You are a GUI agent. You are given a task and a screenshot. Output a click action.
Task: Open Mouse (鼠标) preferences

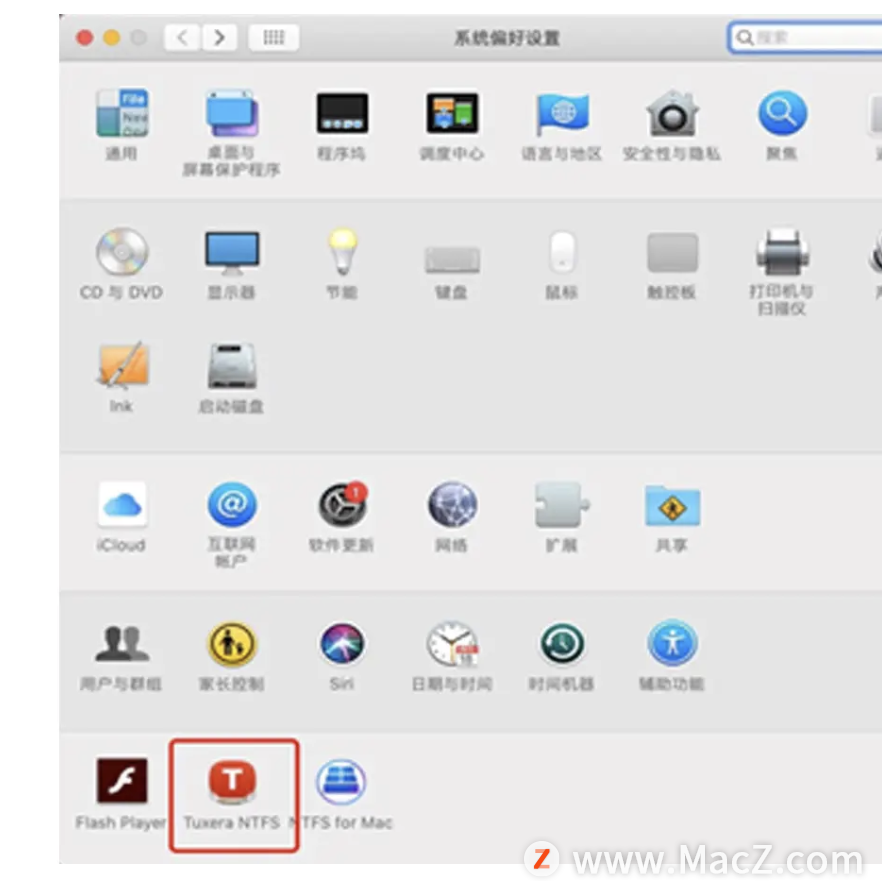562,251
